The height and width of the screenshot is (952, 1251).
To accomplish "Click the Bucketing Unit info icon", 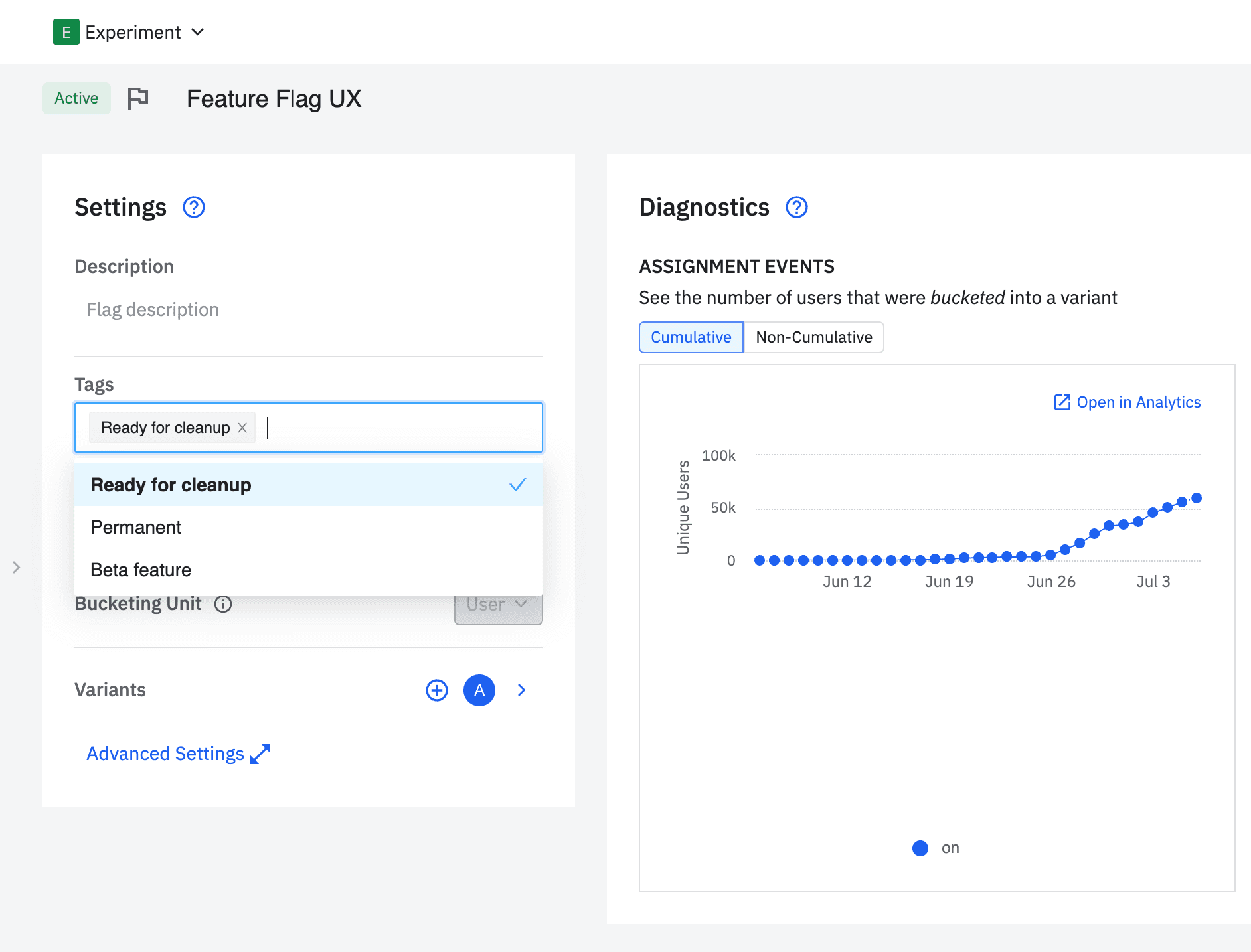I will tap(224, 604).
